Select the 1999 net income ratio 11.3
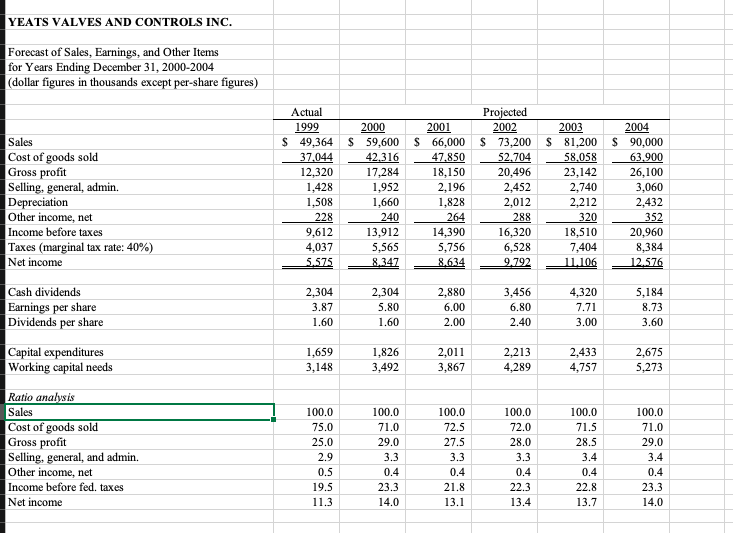Viewport: 733px width, 533px height. (x=323, y=502)
